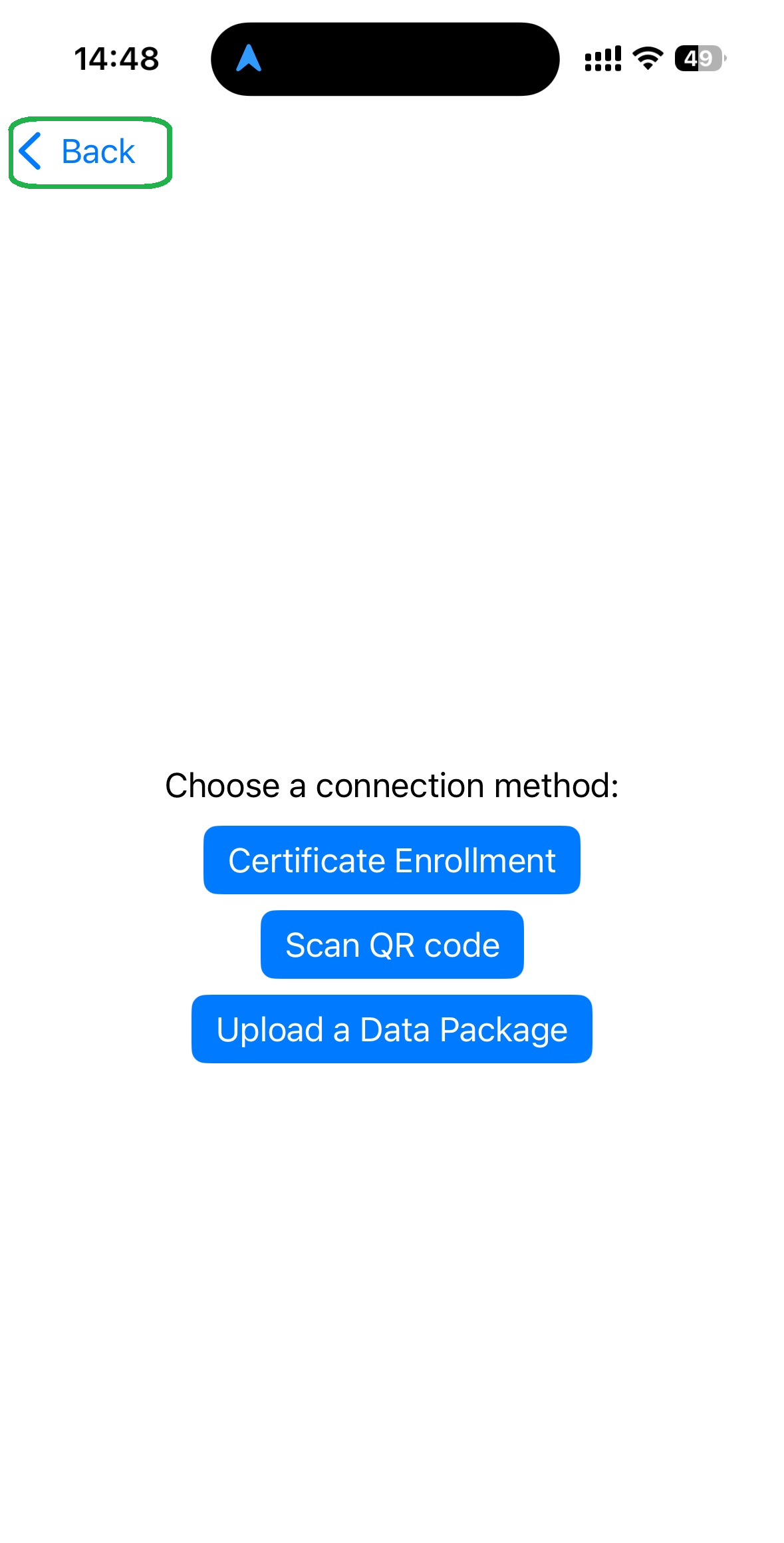Choose Certificate Enrollment connection method
The image size is (784, 1543).
[392, 860]
